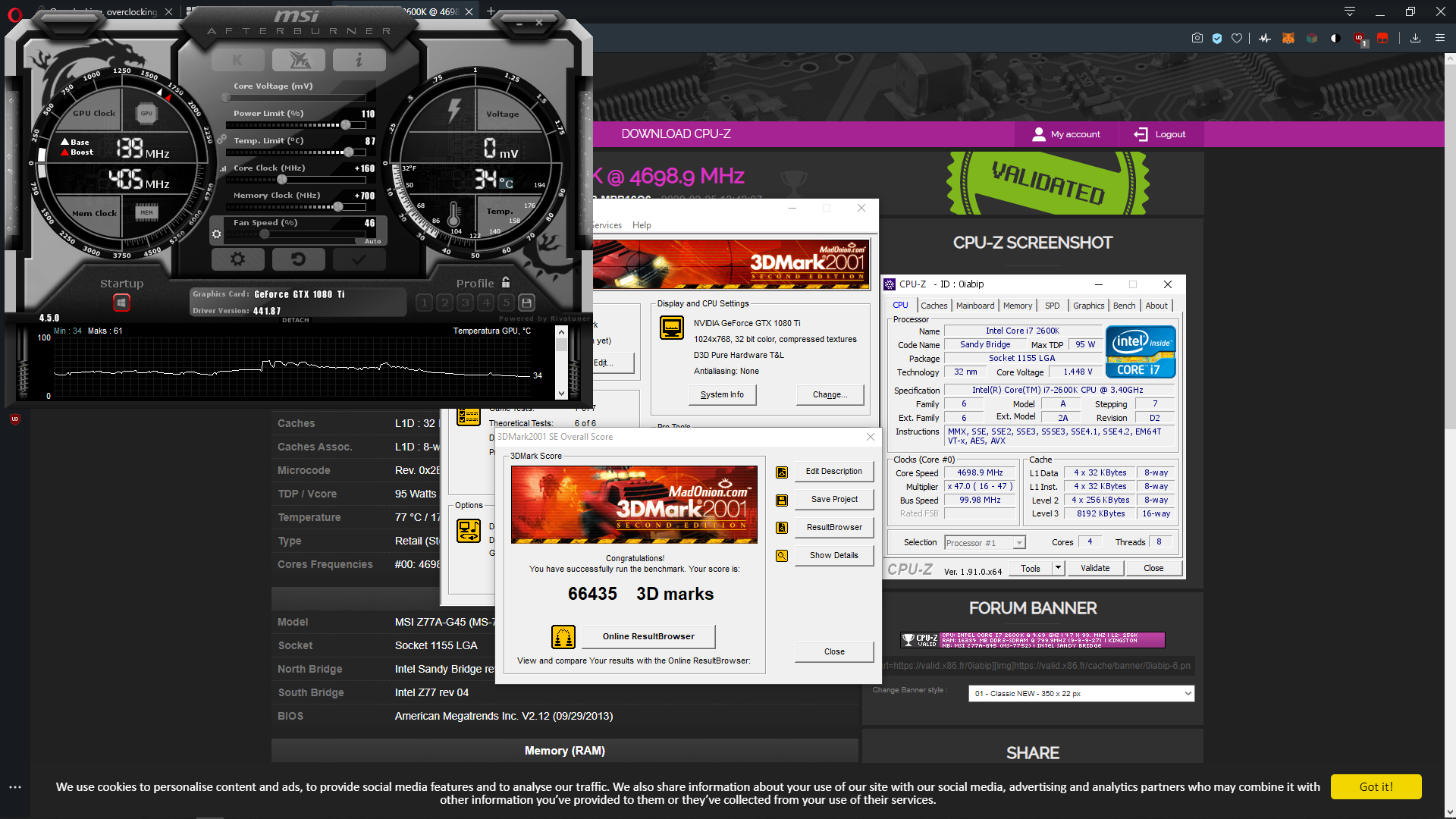The width and height of the screenshot is (1456, 819).
Task: Adjust the Power Limit slider knob
Action: 346,125
